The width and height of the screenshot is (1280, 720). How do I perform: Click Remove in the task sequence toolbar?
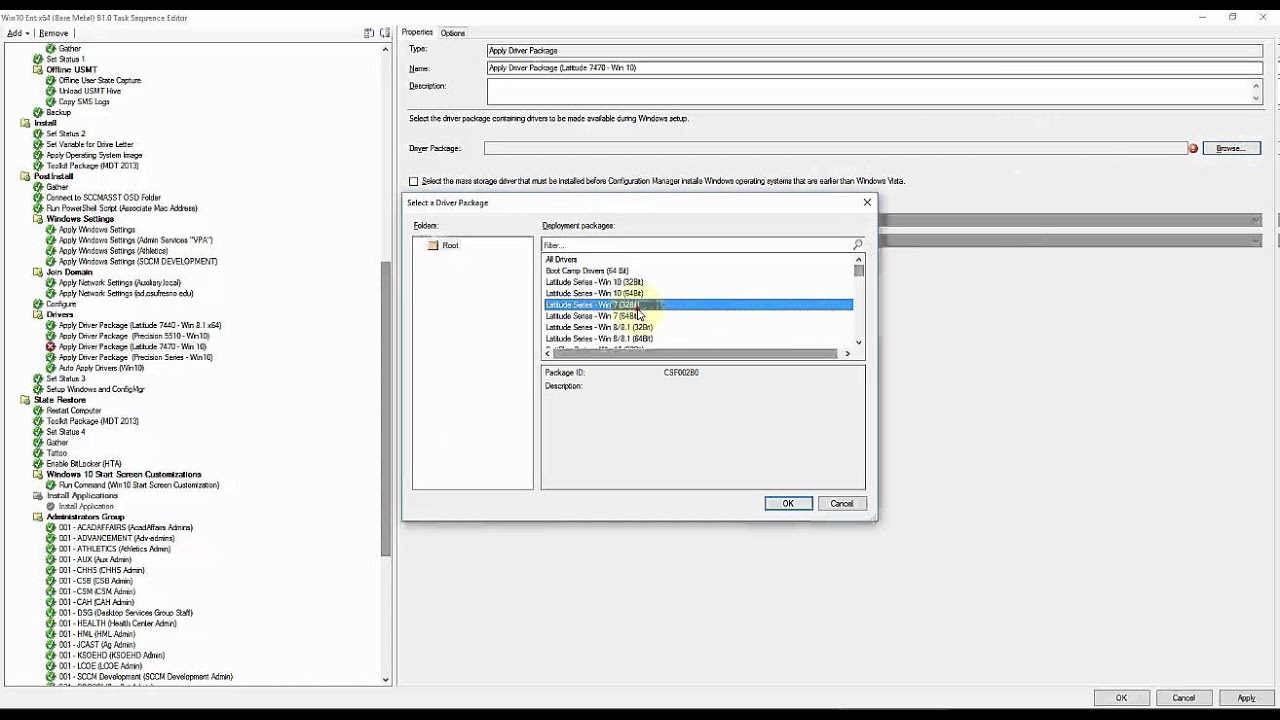coord(54,33)
